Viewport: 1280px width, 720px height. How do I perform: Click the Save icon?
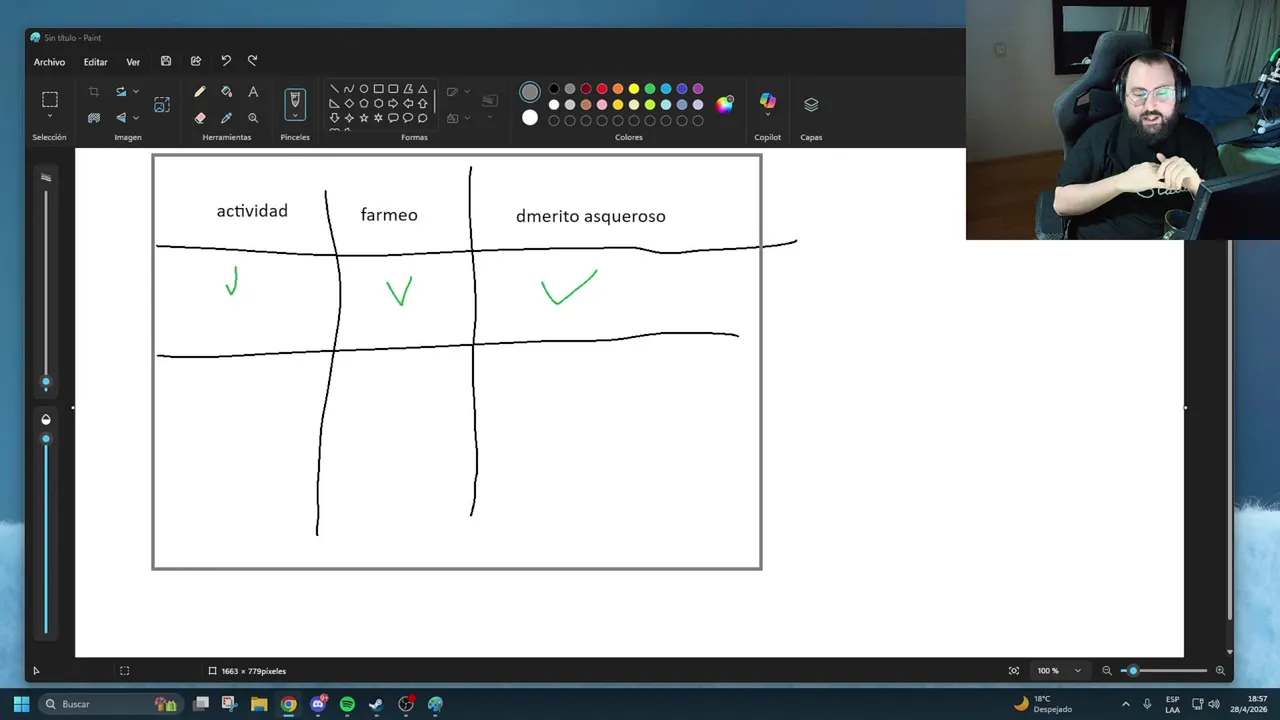tap(166, 61)
